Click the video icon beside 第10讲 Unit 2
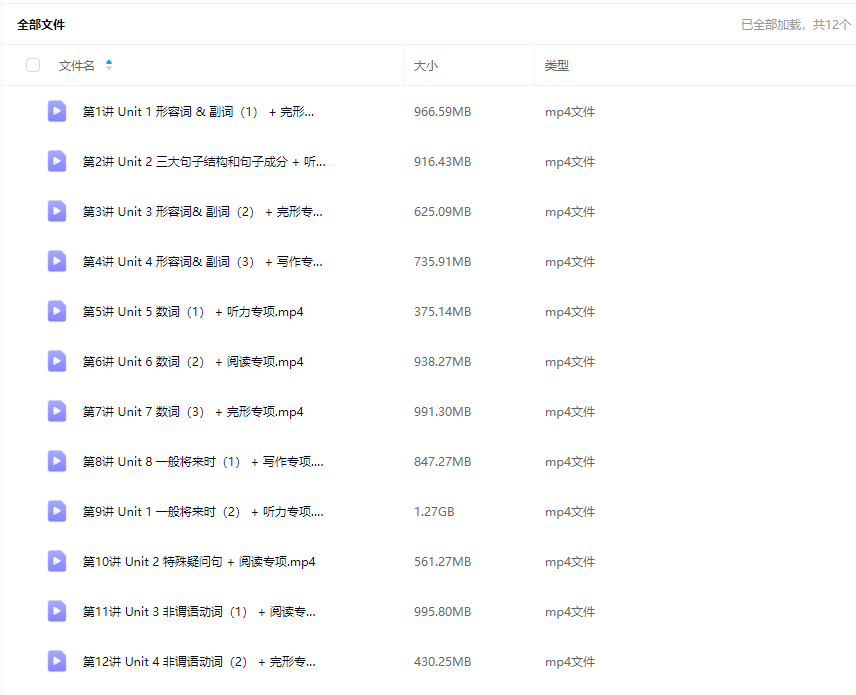Image resolution: width=856 pixels, height=695 pixels. tap(57, 561)
